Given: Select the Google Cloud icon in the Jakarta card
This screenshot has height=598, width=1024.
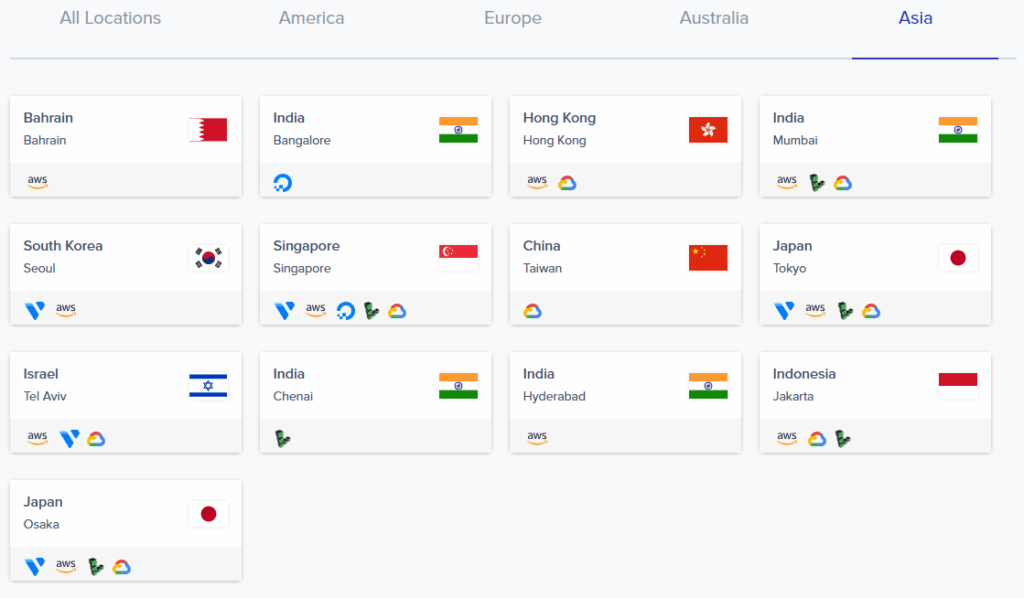Looking at the screenshot, I should 817,438.
